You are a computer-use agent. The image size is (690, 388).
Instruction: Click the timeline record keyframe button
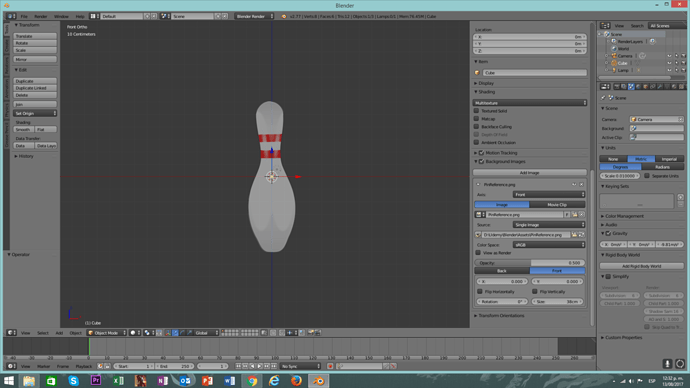coord(330,366)
